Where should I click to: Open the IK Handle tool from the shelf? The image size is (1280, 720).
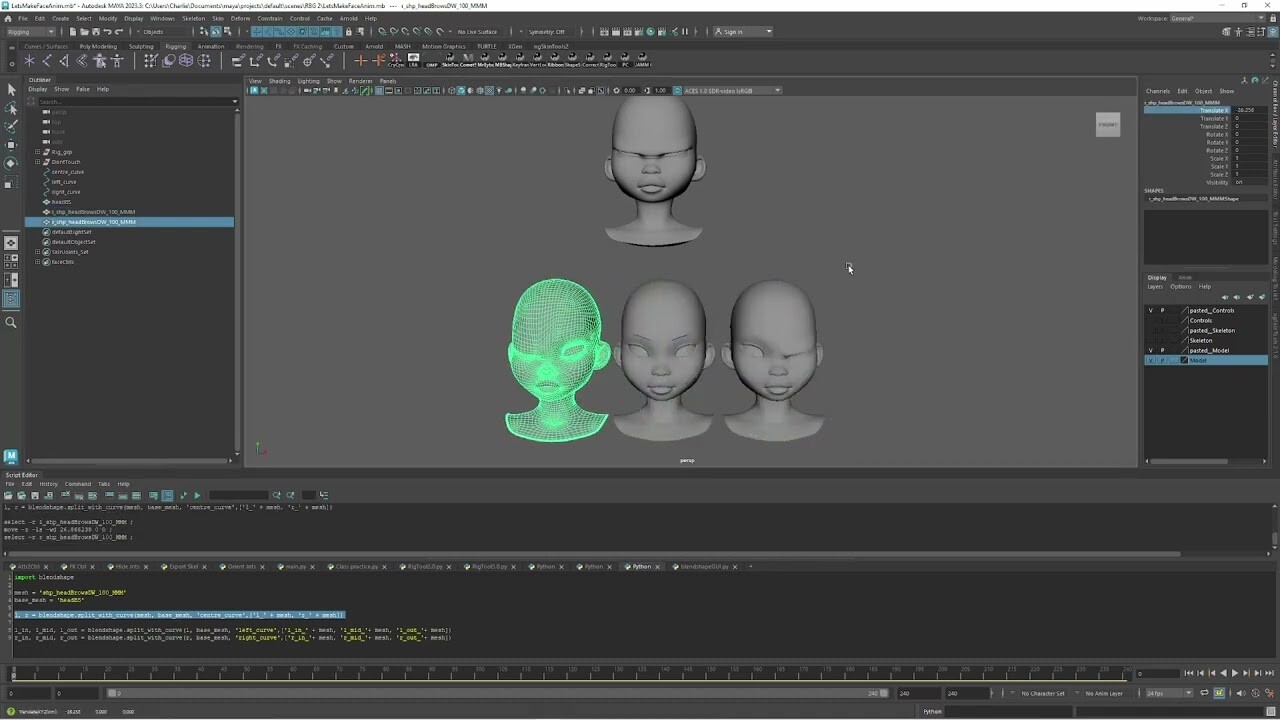pos(47,61)
